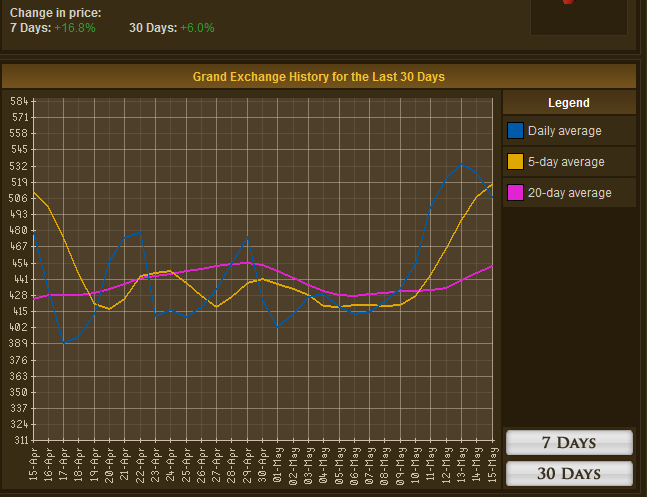Click the 15-Apr date on the x-axis
The height and width of the screenshot is (497, 647).
tap(33, 464)
